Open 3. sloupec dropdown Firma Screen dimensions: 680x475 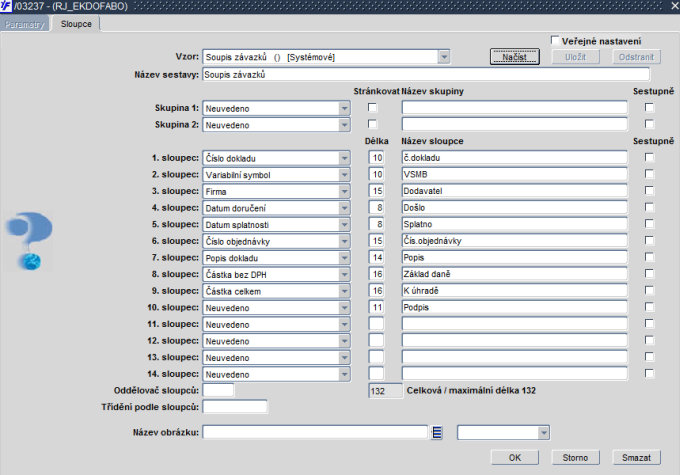click(x=344, y=191)
